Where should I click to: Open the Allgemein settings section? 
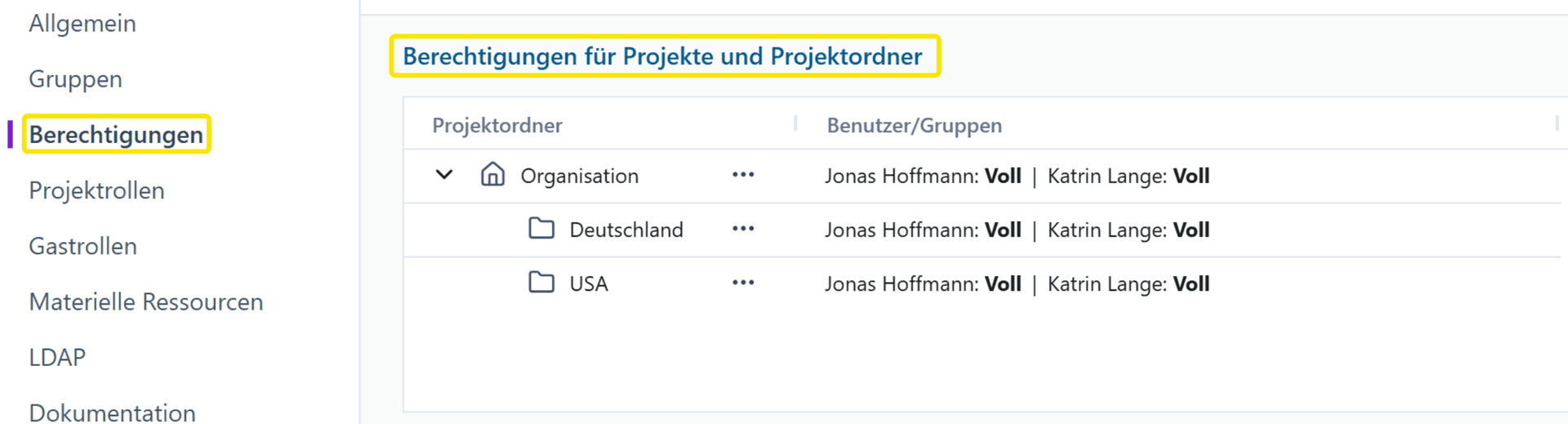(82, 24)
